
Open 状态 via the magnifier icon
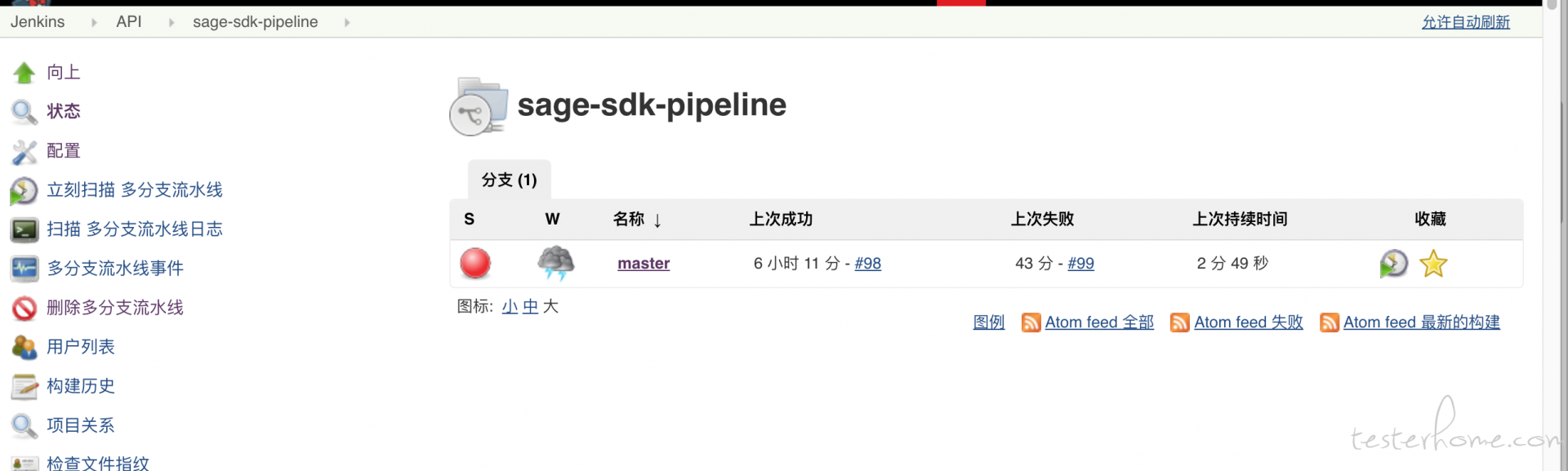click(24, 112)
